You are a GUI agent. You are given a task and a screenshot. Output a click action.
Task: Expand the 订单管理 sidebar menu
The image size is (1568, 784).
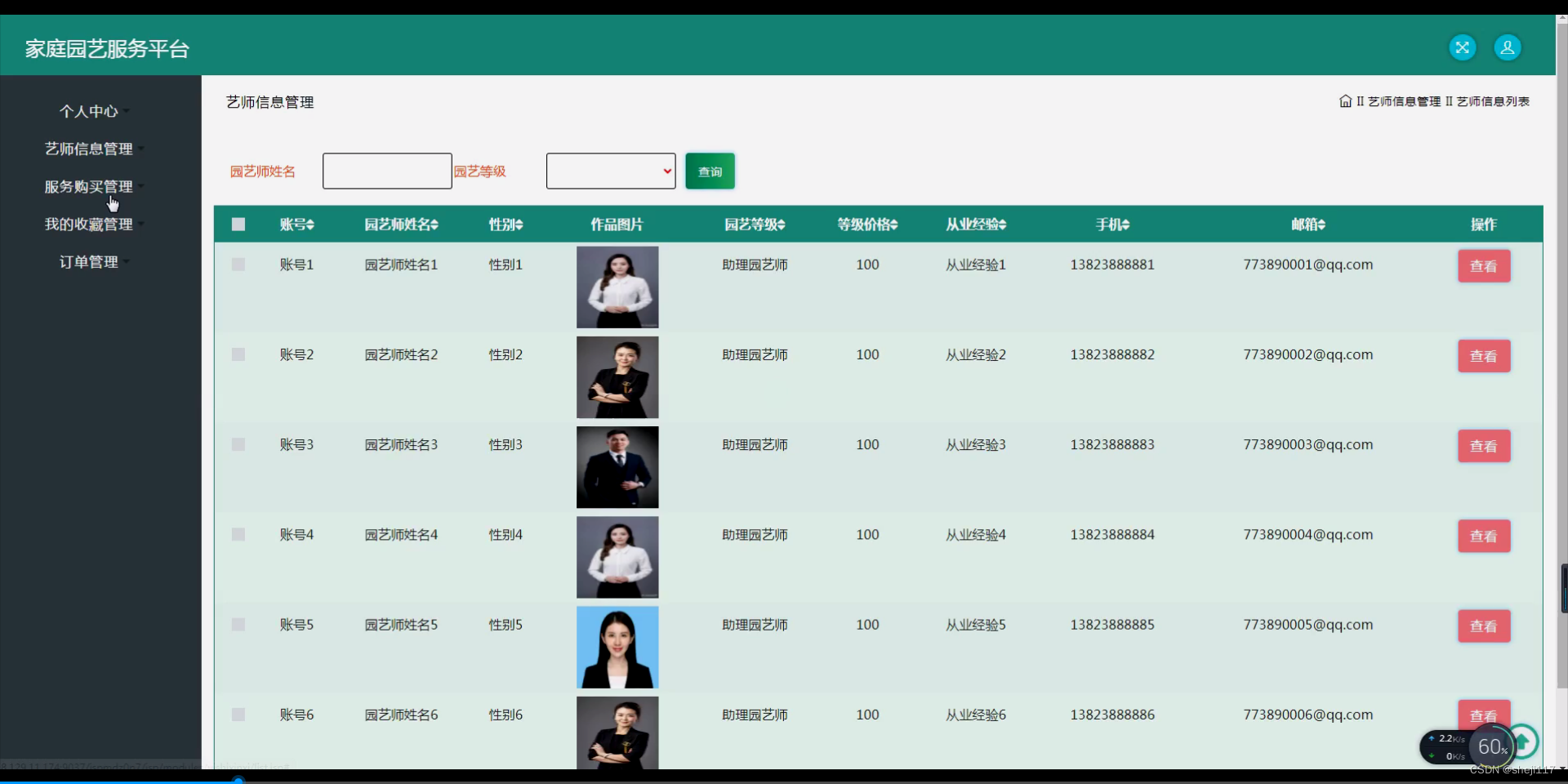pyautogui.click(x=88, y=261)
